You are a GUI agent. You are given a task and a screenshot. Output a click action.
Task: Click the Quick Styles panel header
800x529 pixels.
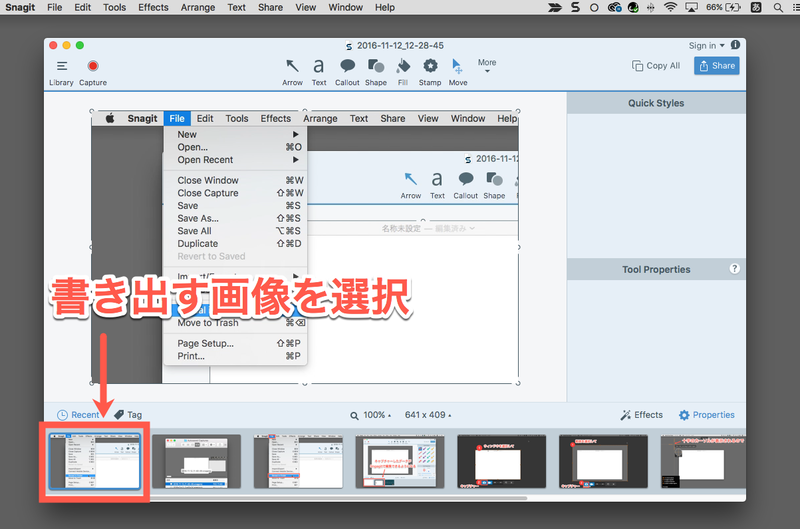click(656, 103)
